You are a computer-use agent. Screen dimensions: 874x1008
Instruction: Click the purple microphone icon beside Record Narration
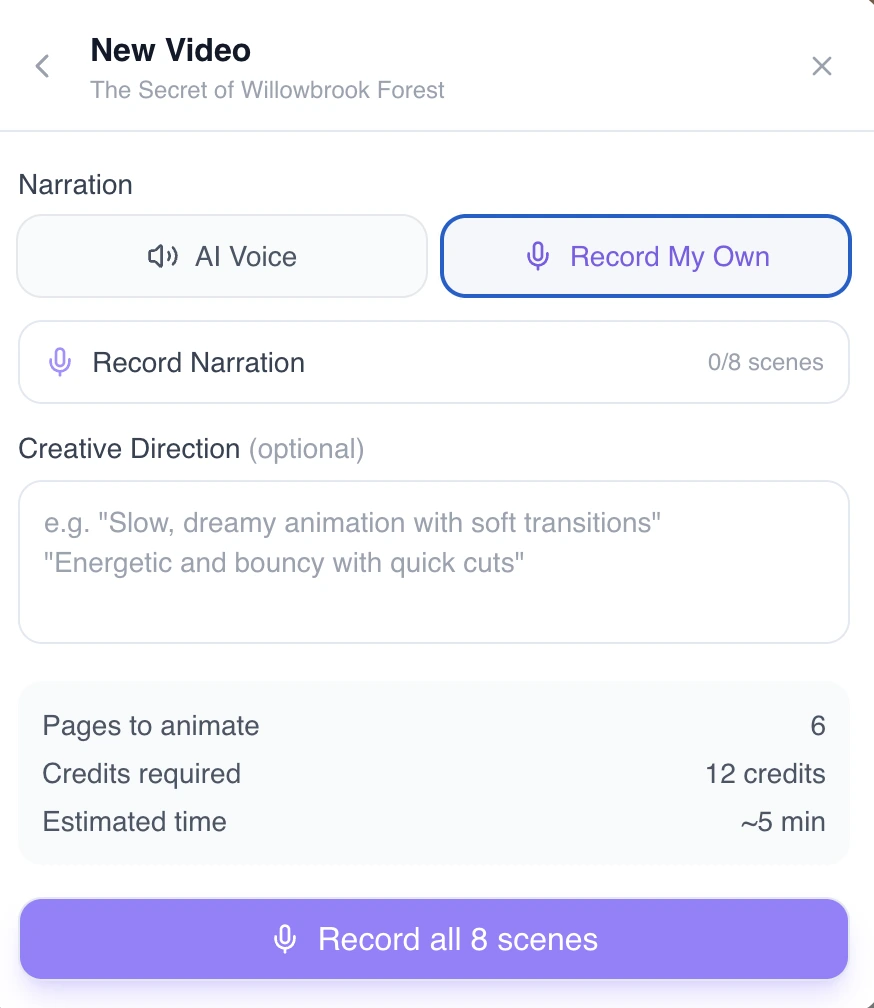[61, 361]
